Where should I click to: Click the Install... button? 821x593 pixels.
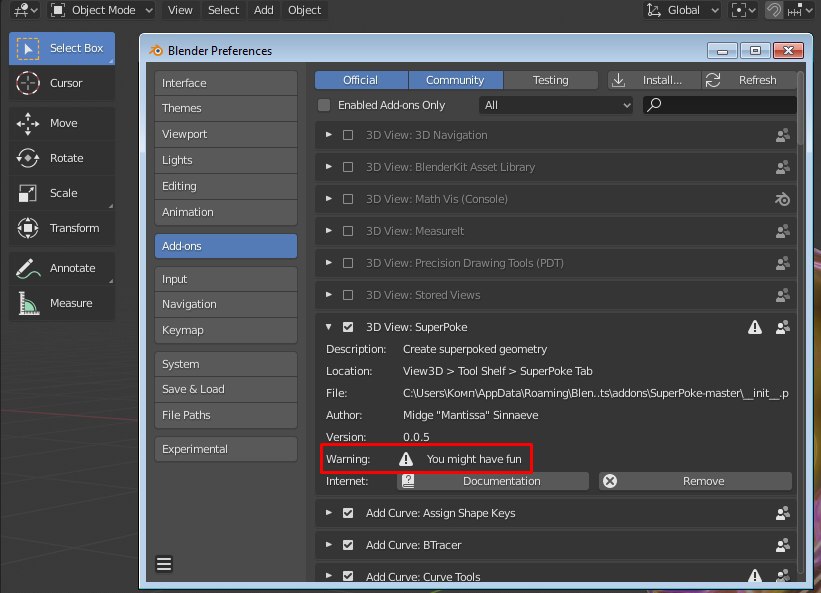653,80
